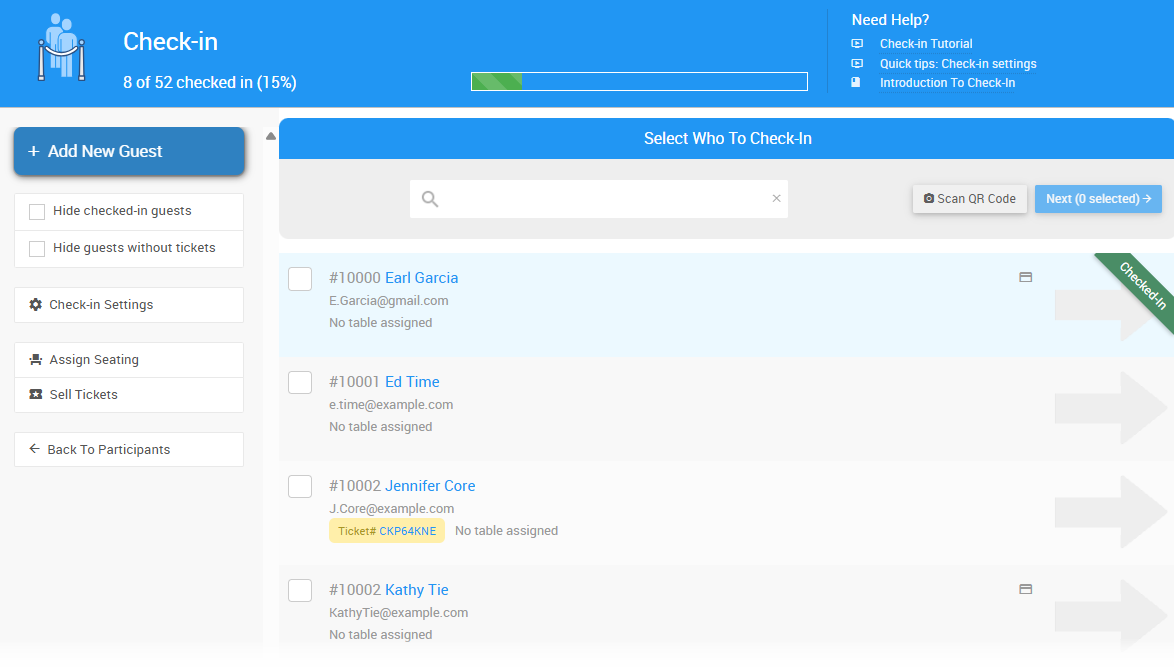Open Jennifer Core's guest profile link
Screen dimensions: 1174x668
[429, 485]
